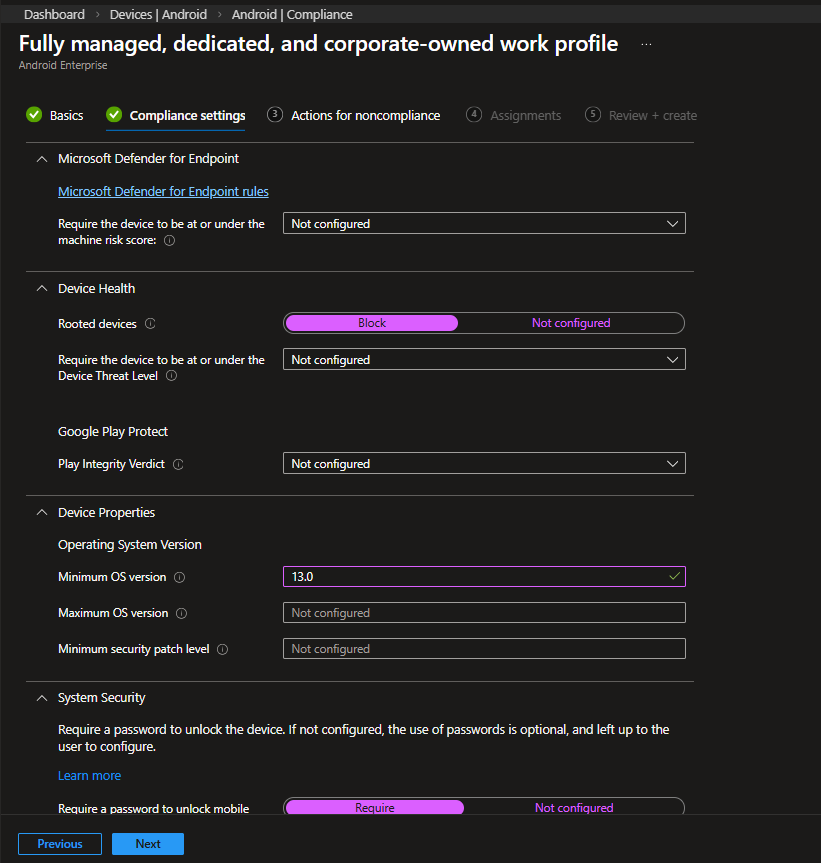Image resolution: width=821 pixels, height=863 pixels.
Task: Collapse the Device Health section
Action: click(42, 289)
